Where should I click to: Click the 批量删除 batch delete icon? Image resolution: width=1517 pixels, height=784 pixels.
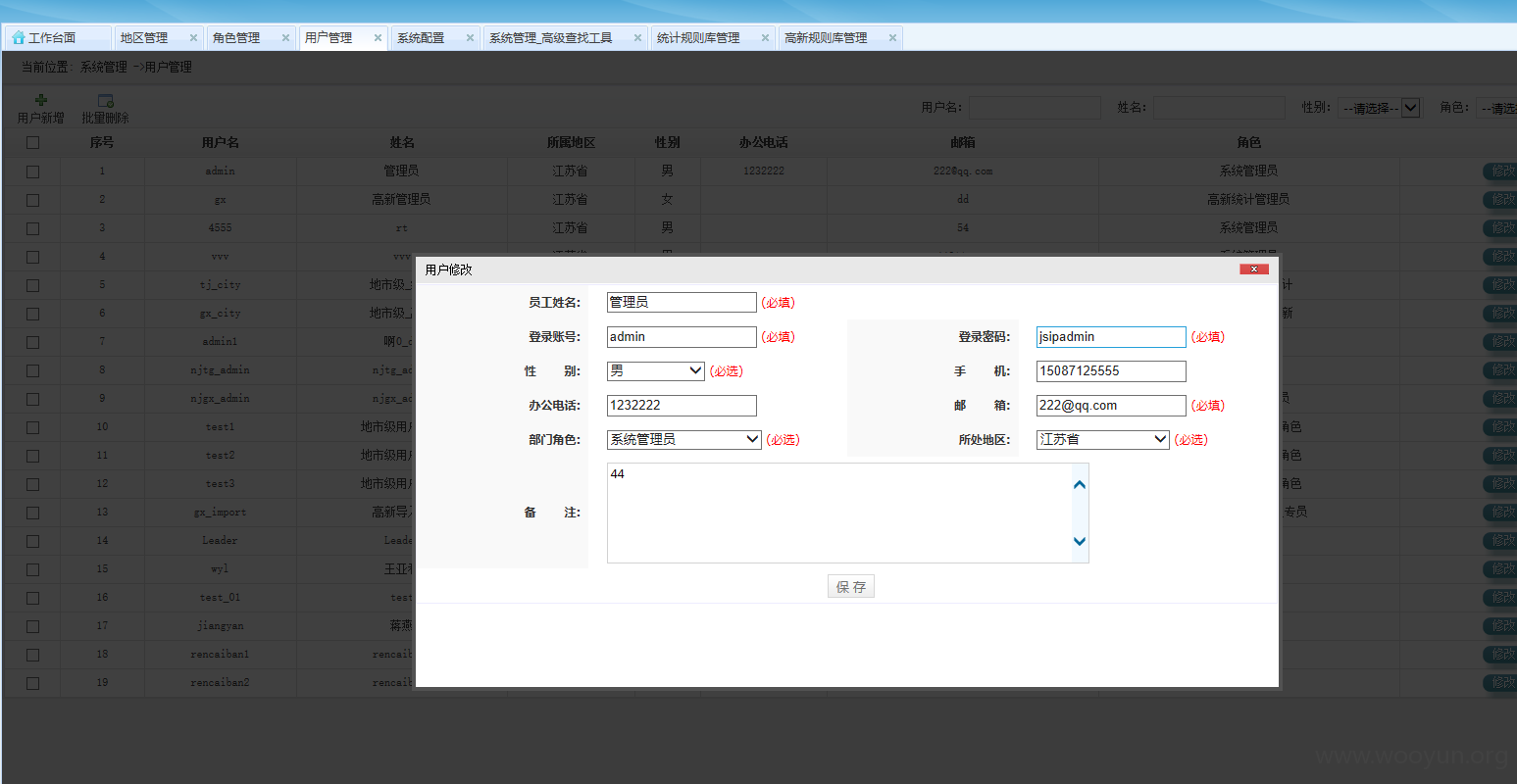[105, 100]
